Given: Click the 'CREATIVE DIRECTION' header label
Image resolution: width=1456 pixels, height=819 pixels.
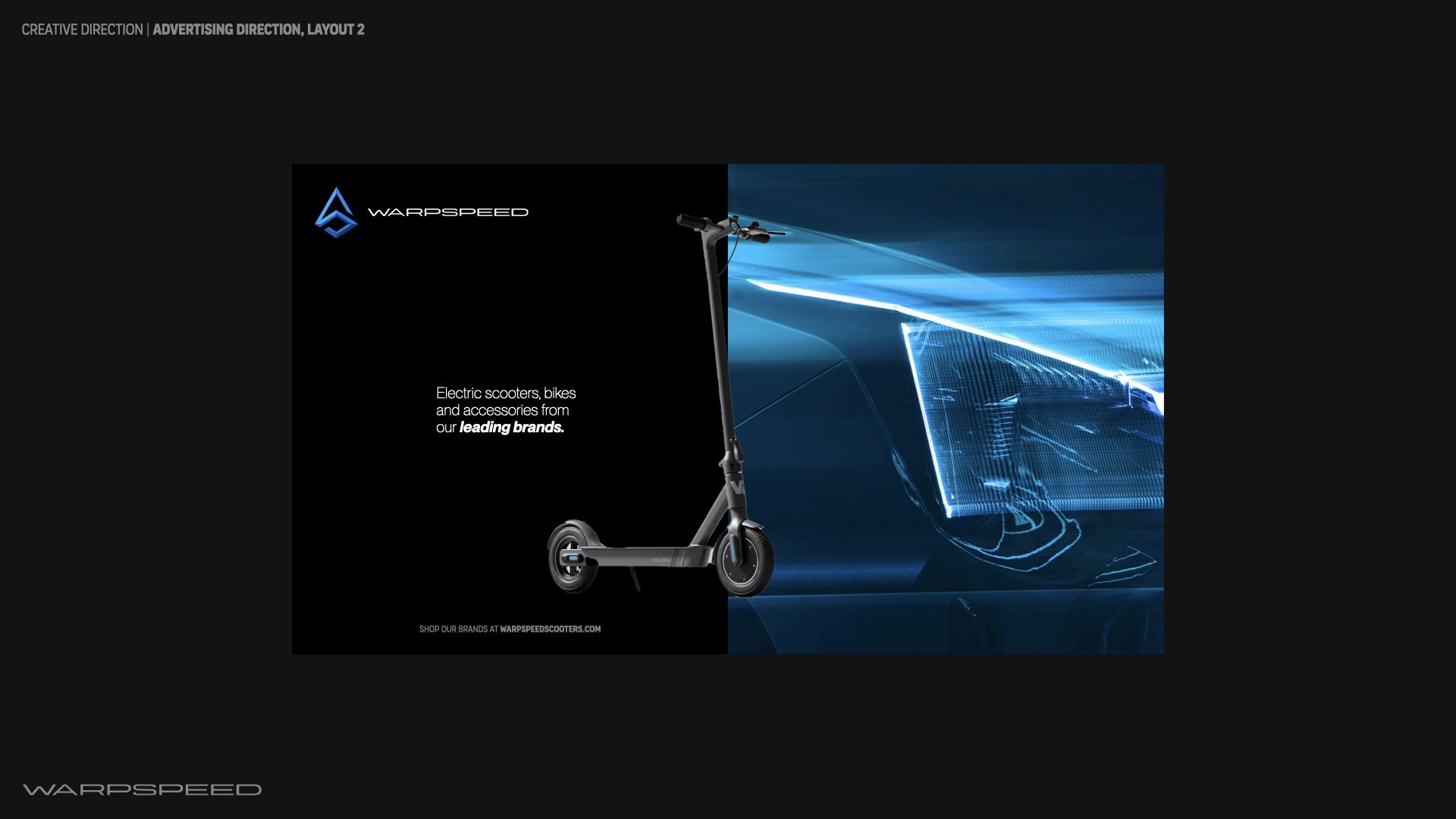Looking at the screenshot, I should (82, 30).
